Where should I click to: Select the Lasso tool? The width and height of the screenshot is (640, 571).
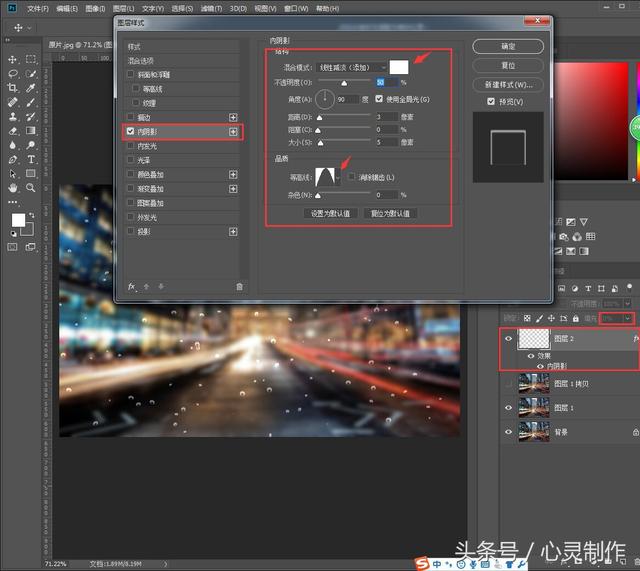point(13,74)
